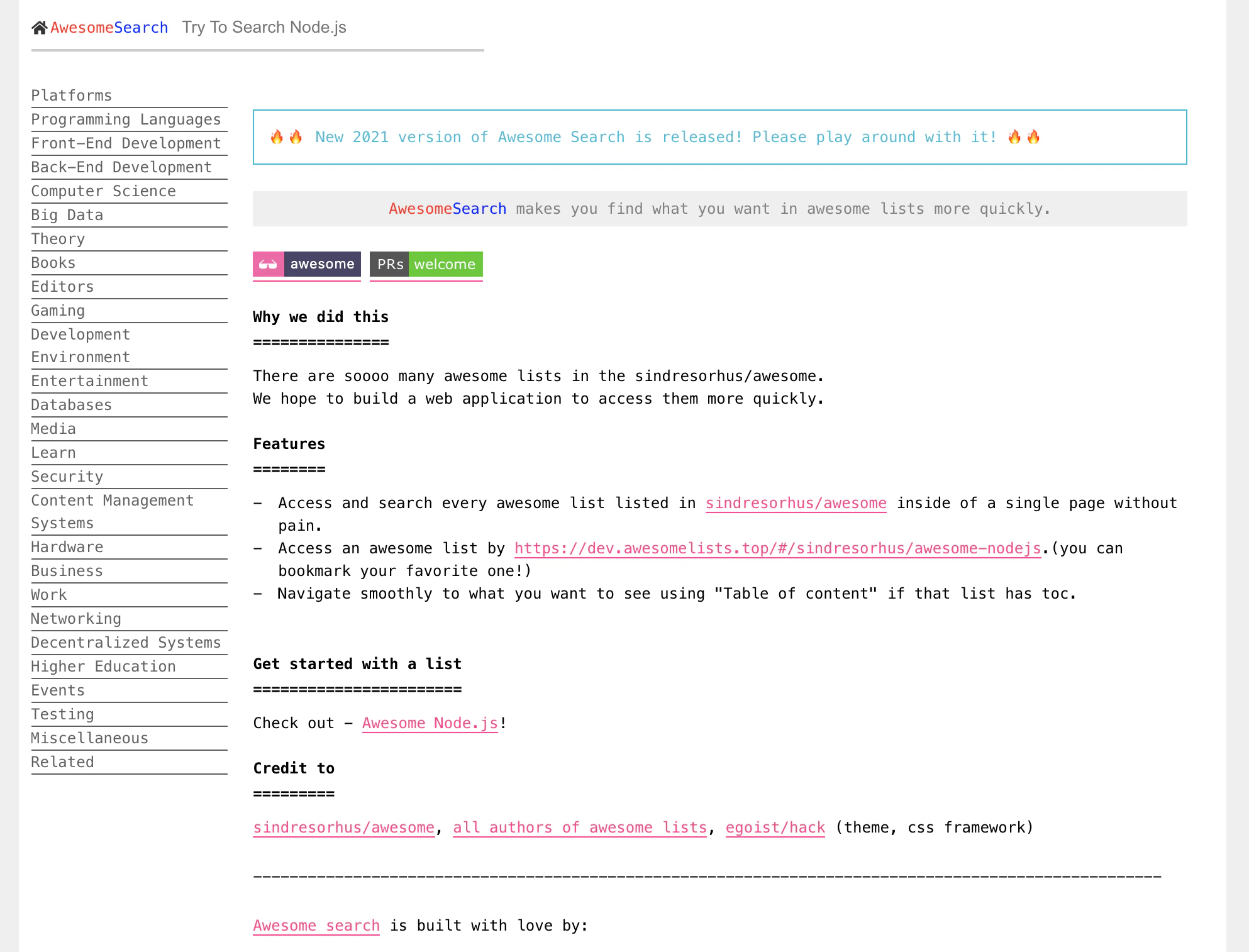Open the Miscellaneous category
This screenshot has height=952, width=1249.
click(x=90, y=738)
